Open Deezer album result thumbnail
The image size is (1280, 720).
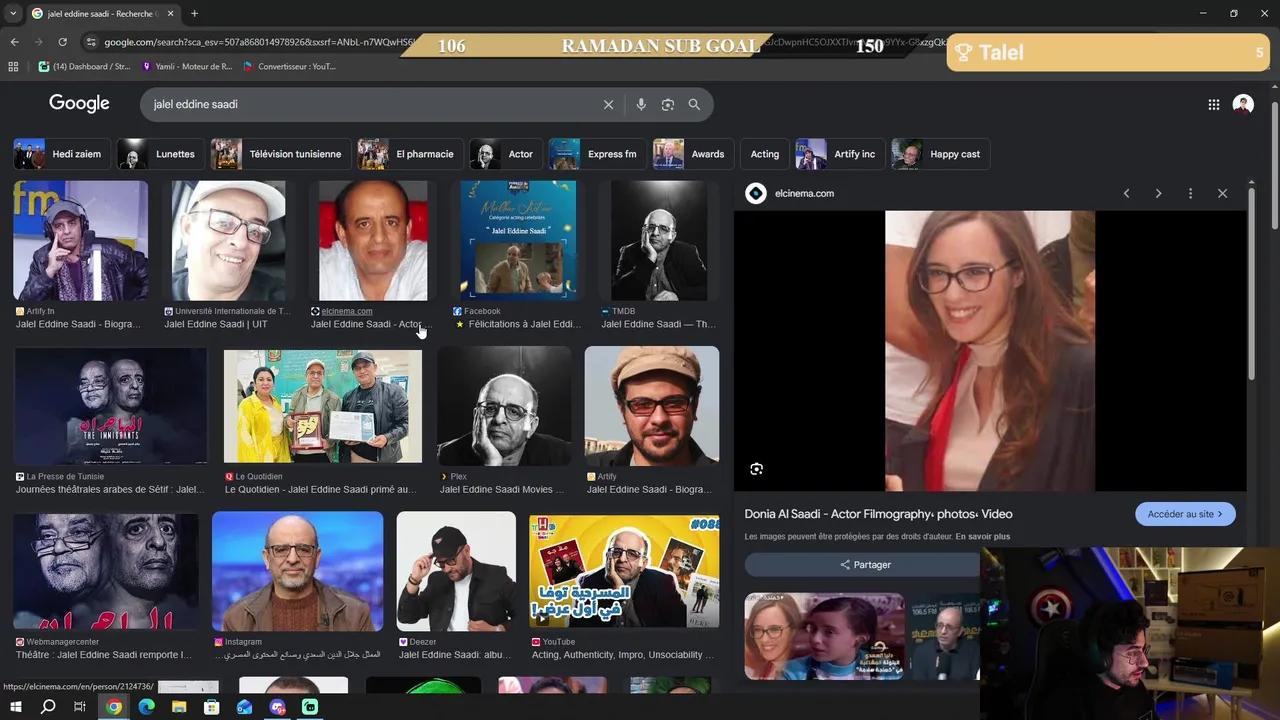(x=456, y=571)
